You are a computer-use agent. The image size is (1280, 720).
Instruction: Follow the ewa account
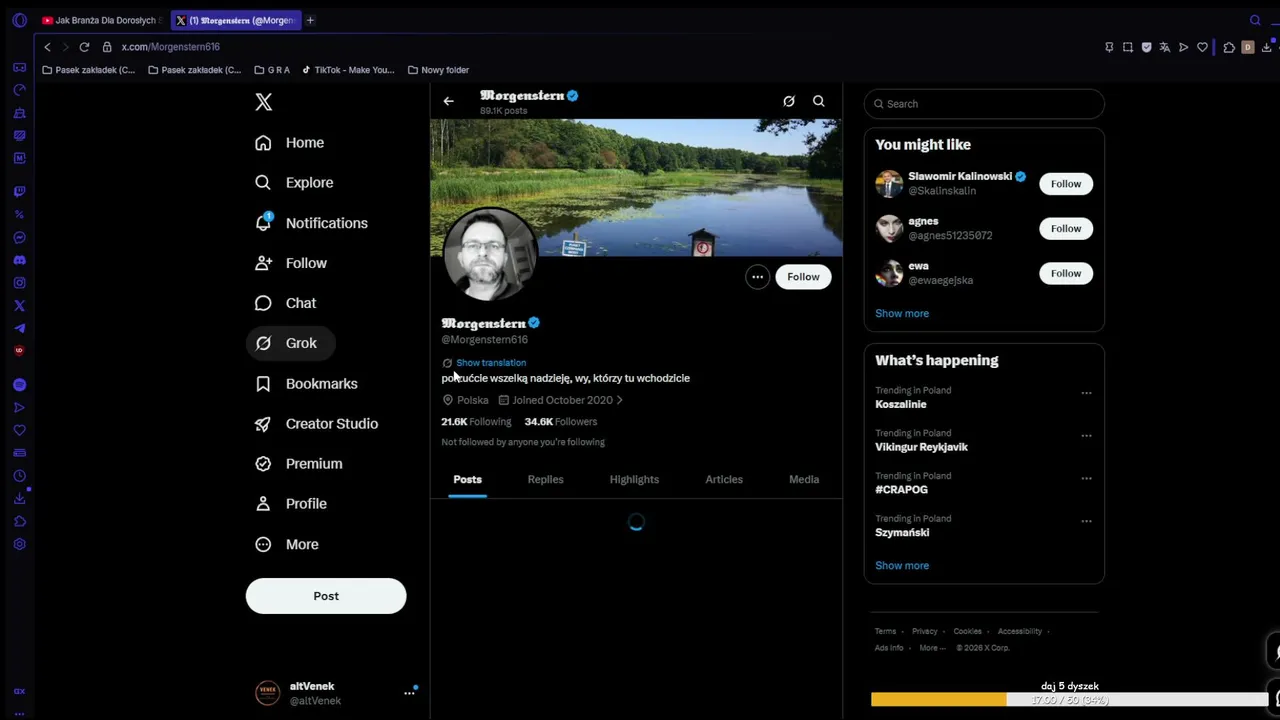(1066, 274)
